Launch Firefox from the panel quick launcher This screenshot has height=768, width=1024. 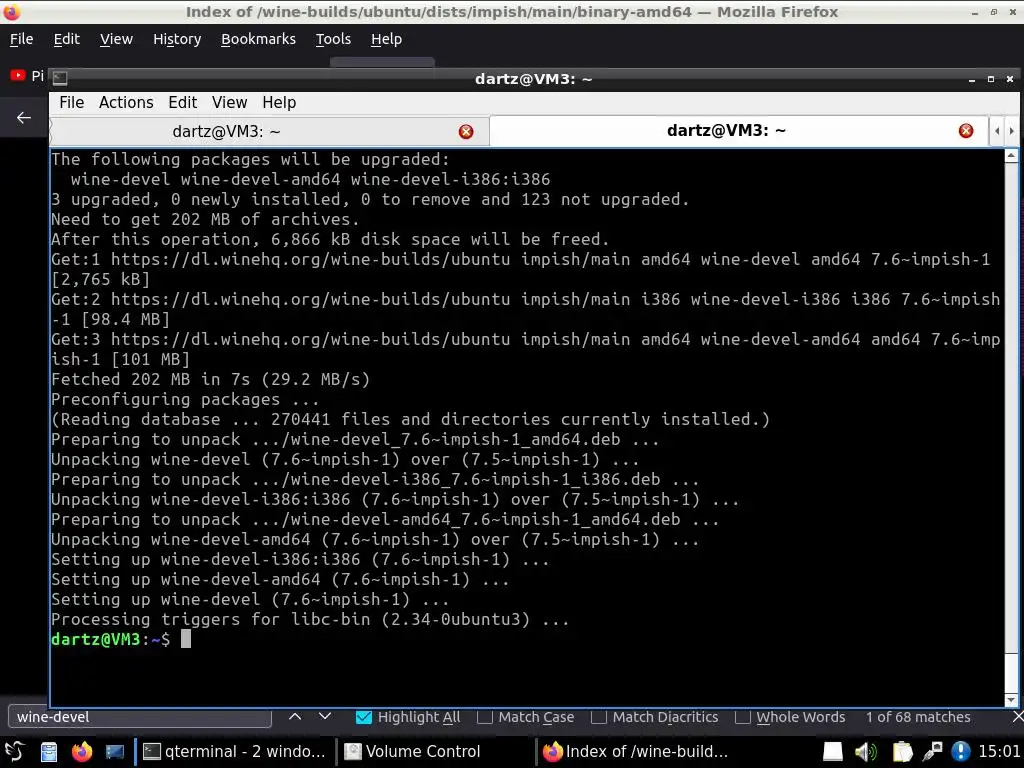82,752
